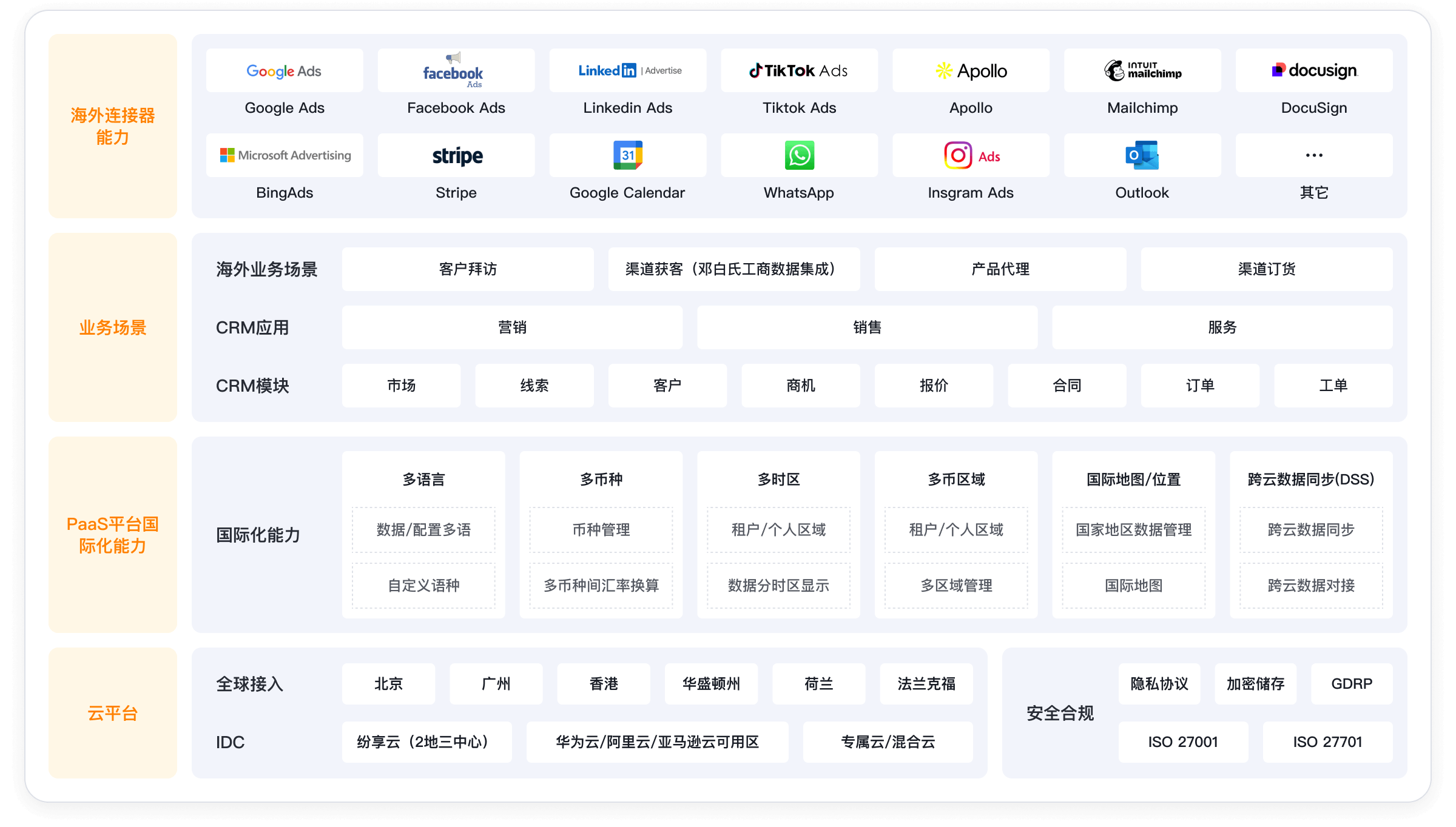The image size is (1456, 827).
Task: Click the 营销 CRM application box
Action: [511, 327]
